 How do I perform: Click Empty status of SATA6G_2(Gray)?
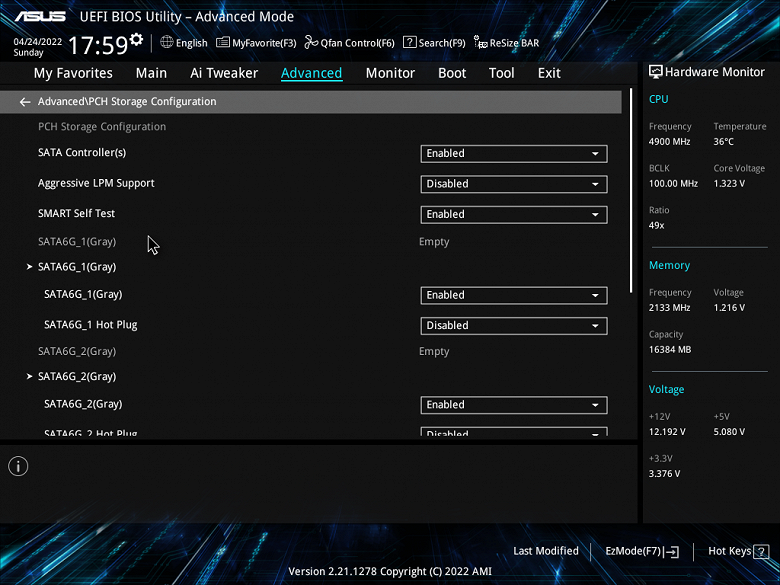[434, 352]
